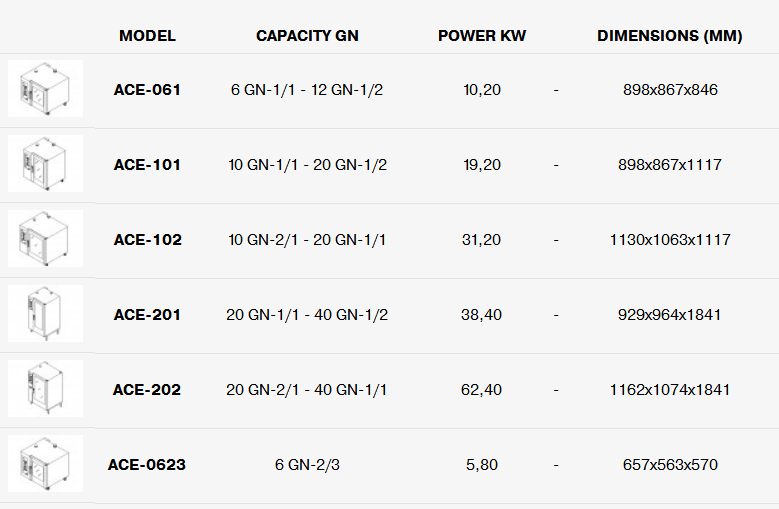Click the CAPACITY GN column header

click(x=308, y=36)
